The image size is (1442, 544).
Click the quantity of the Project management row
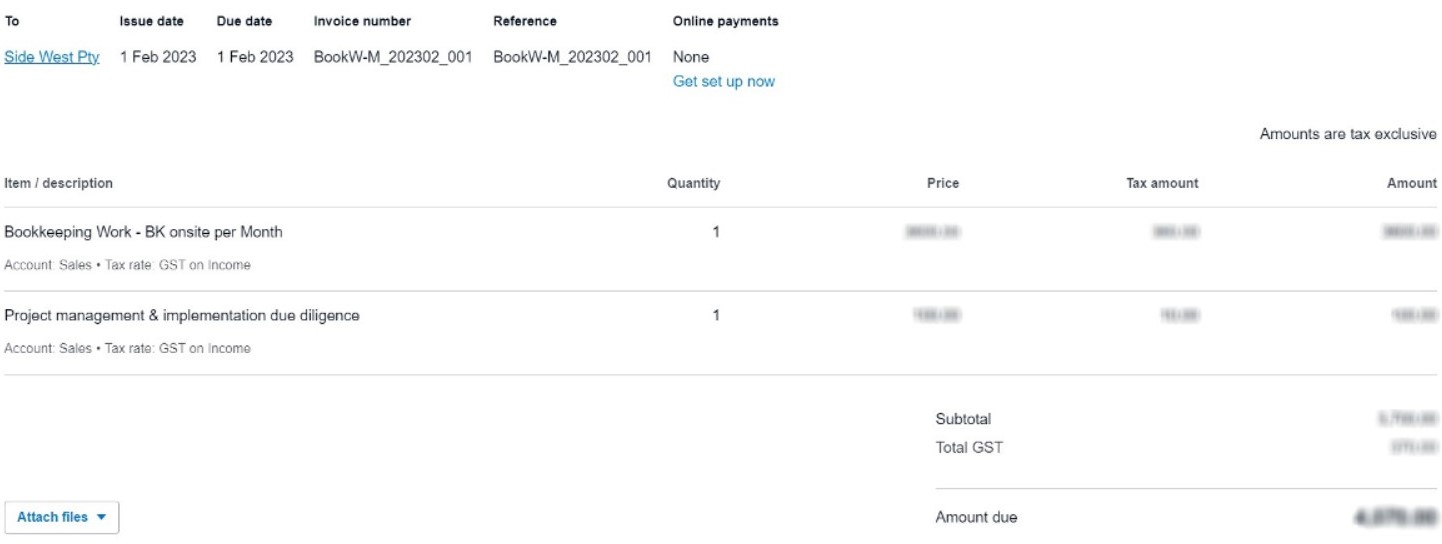click(716, 315)
